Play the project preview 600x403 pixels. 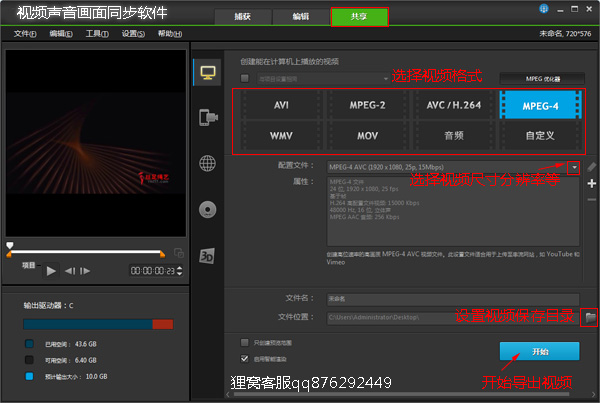[51, 271]
